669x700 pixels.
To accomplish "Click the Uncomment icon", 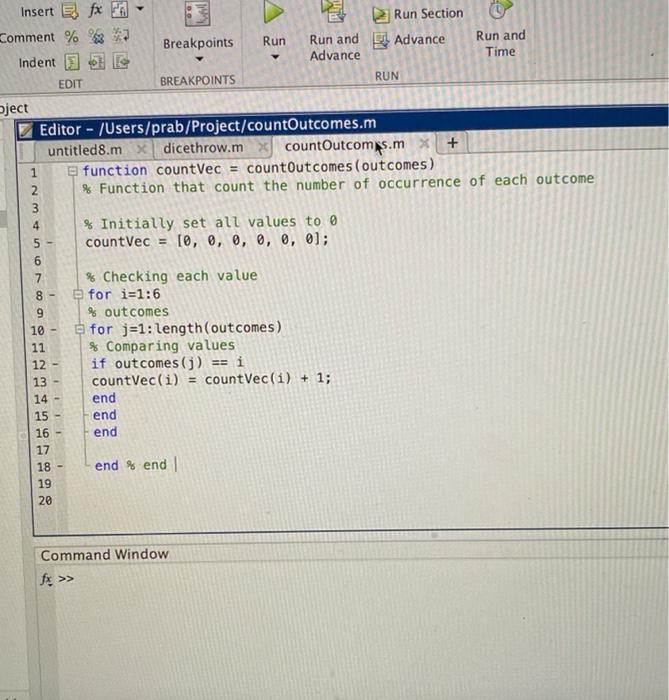I will pyautogui.click(x=96, y=36).
